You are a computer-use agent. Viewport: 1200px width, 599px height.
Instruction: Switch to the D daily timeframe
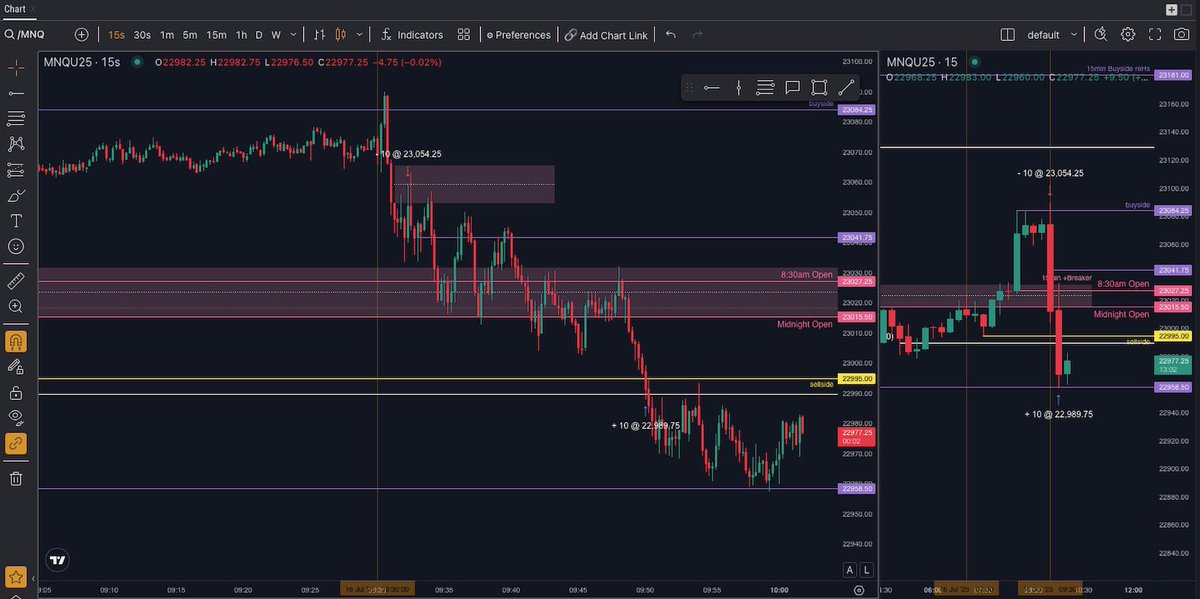(x=259, y=34)
